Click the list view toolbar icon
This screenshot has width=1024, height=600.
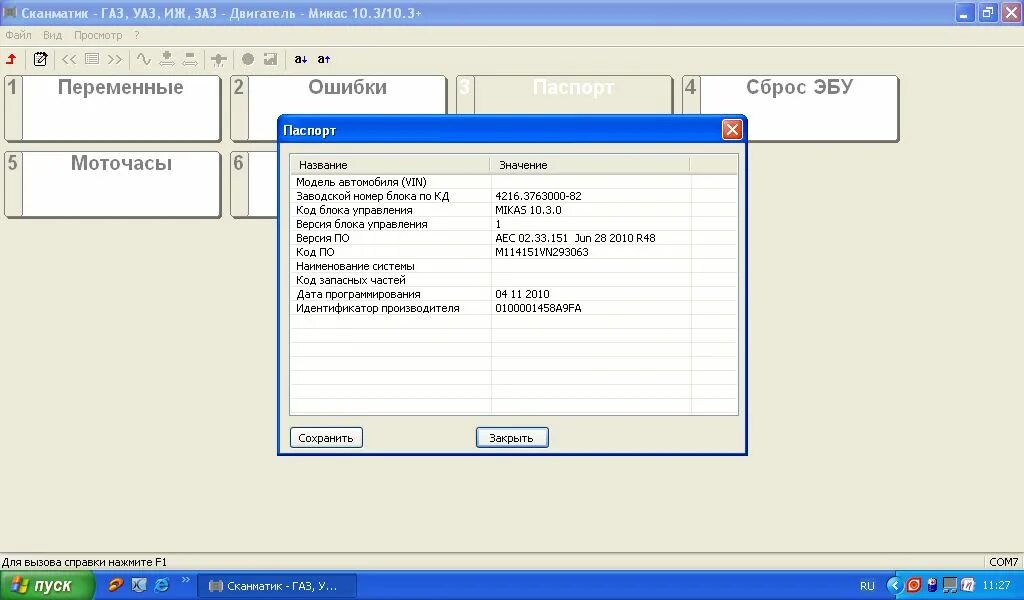(92, 59)
